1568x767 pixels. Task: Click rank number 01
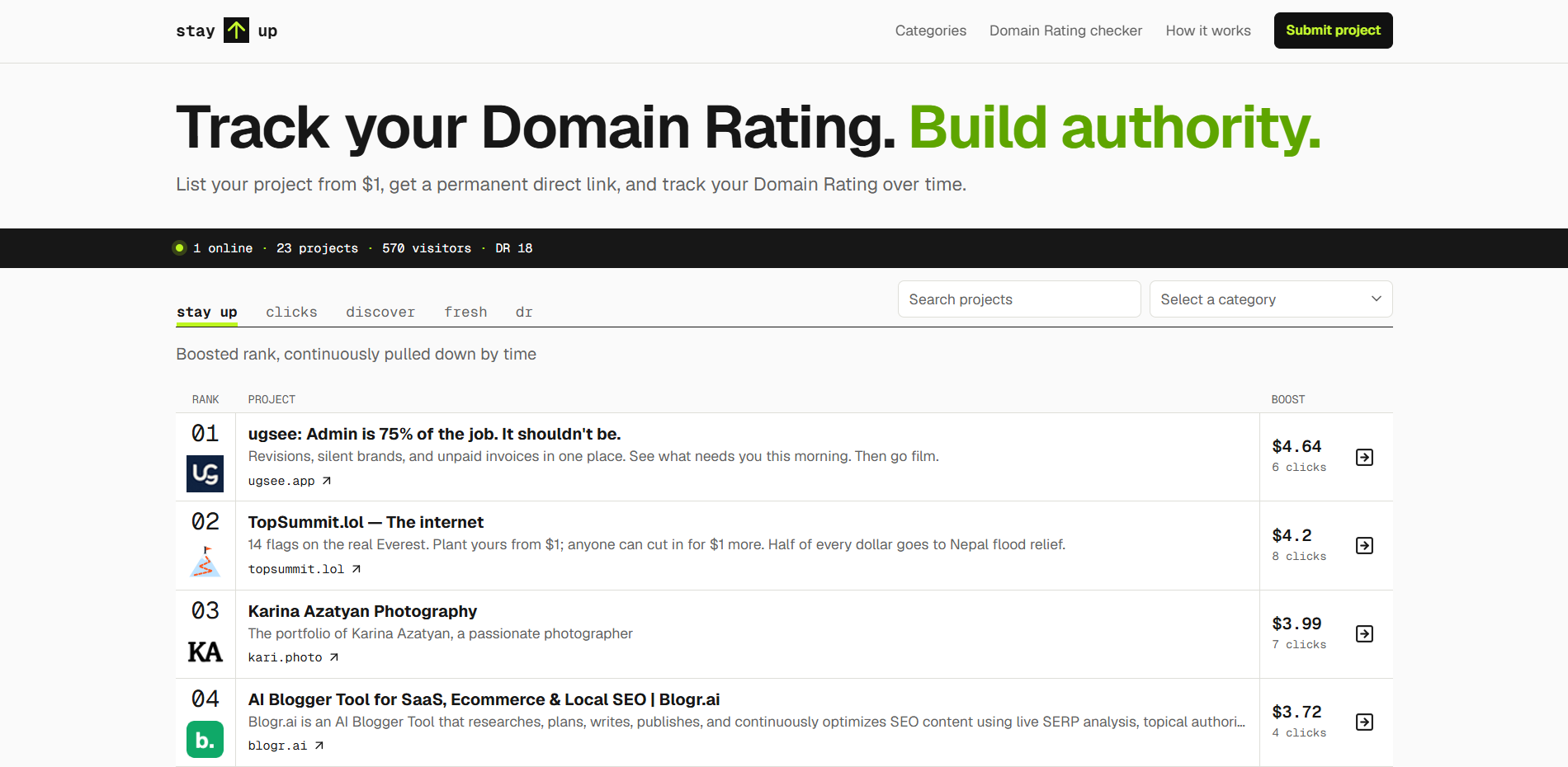(205, 433)
